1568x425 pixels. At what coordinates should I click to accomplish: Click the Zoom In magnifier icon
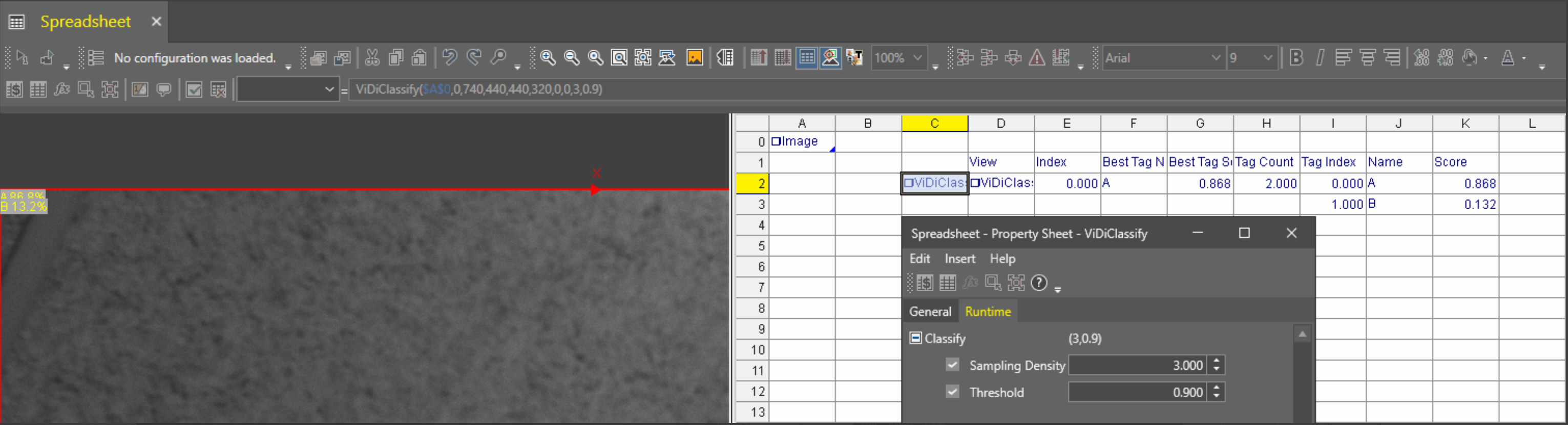click(x=547, y=58)
